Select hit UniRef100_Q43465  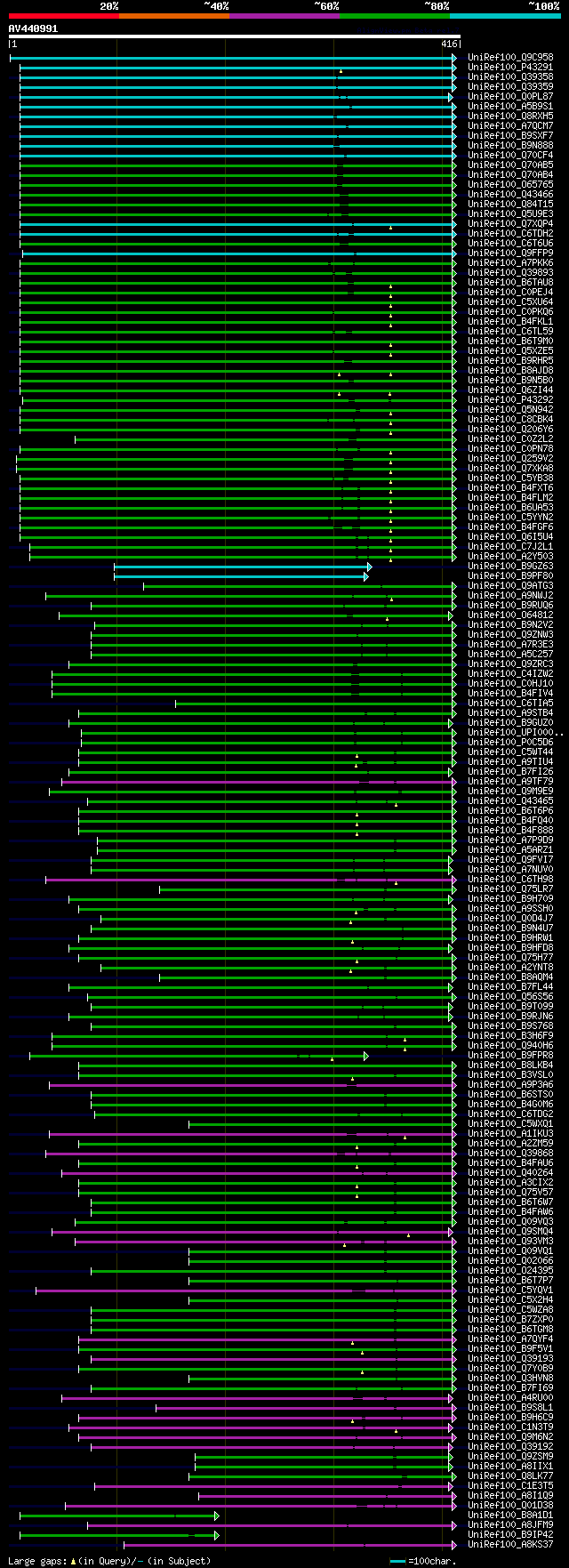point(510,801)
